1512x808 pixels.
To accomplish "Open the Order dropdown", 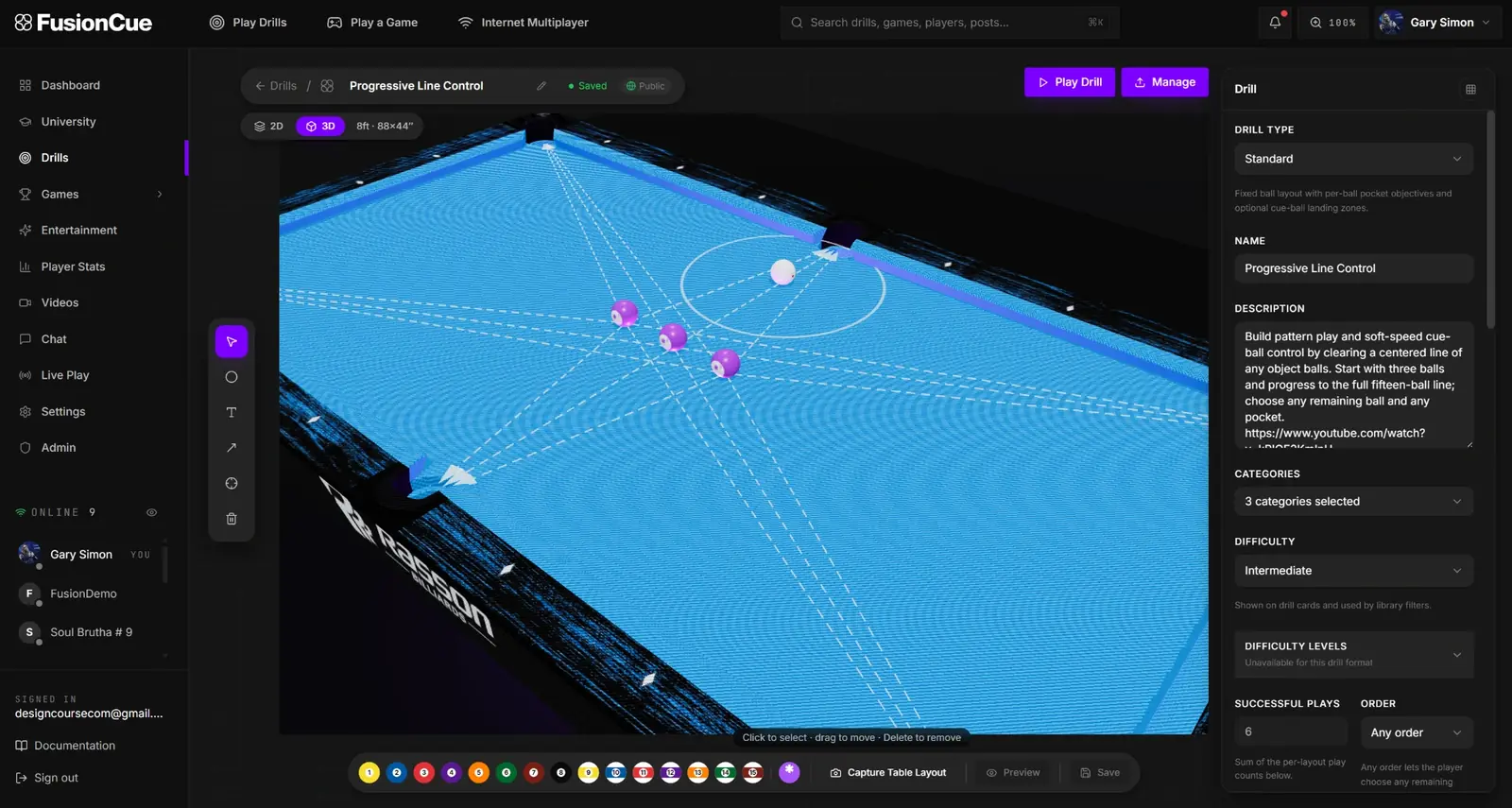I will 1417,732.
